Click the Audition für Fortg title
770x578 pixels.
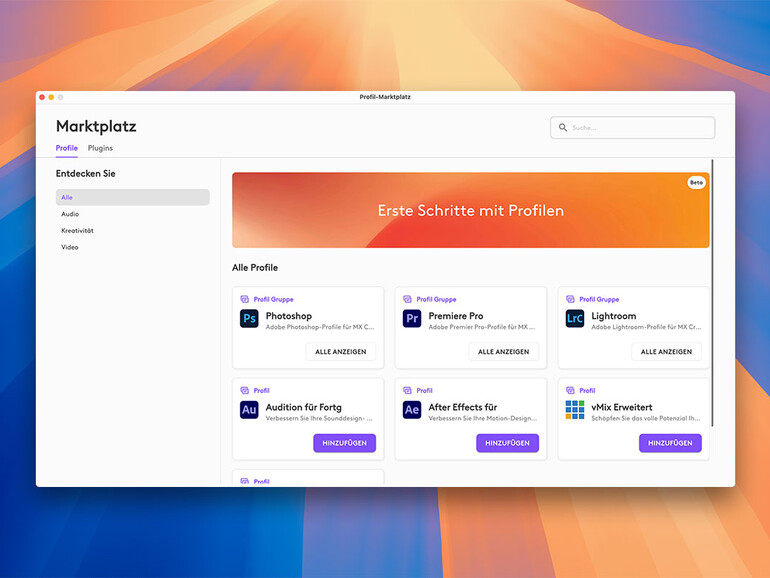pyautogui.click(x=303, y=407)
